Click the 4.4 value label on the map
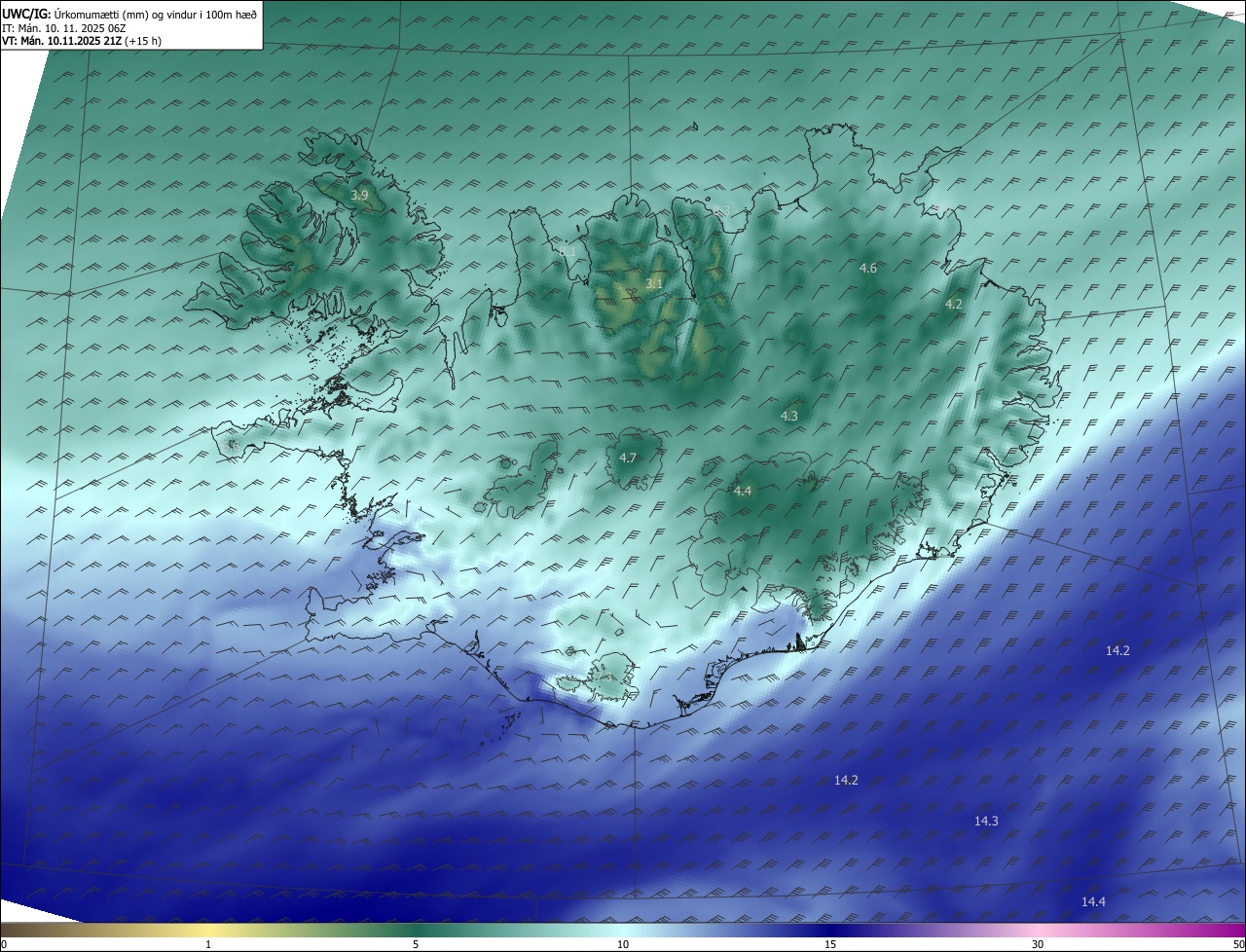Viewport: 1246px width, 952px height. [743, 491]
